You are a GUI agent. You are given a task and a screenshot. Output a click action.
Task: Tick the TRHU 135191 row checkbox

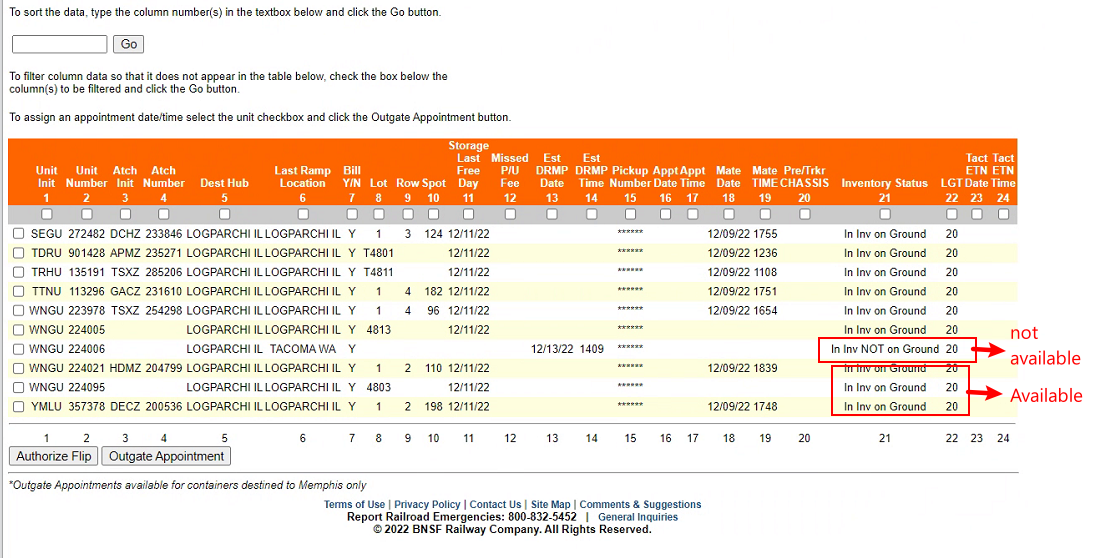pos(19,272)
